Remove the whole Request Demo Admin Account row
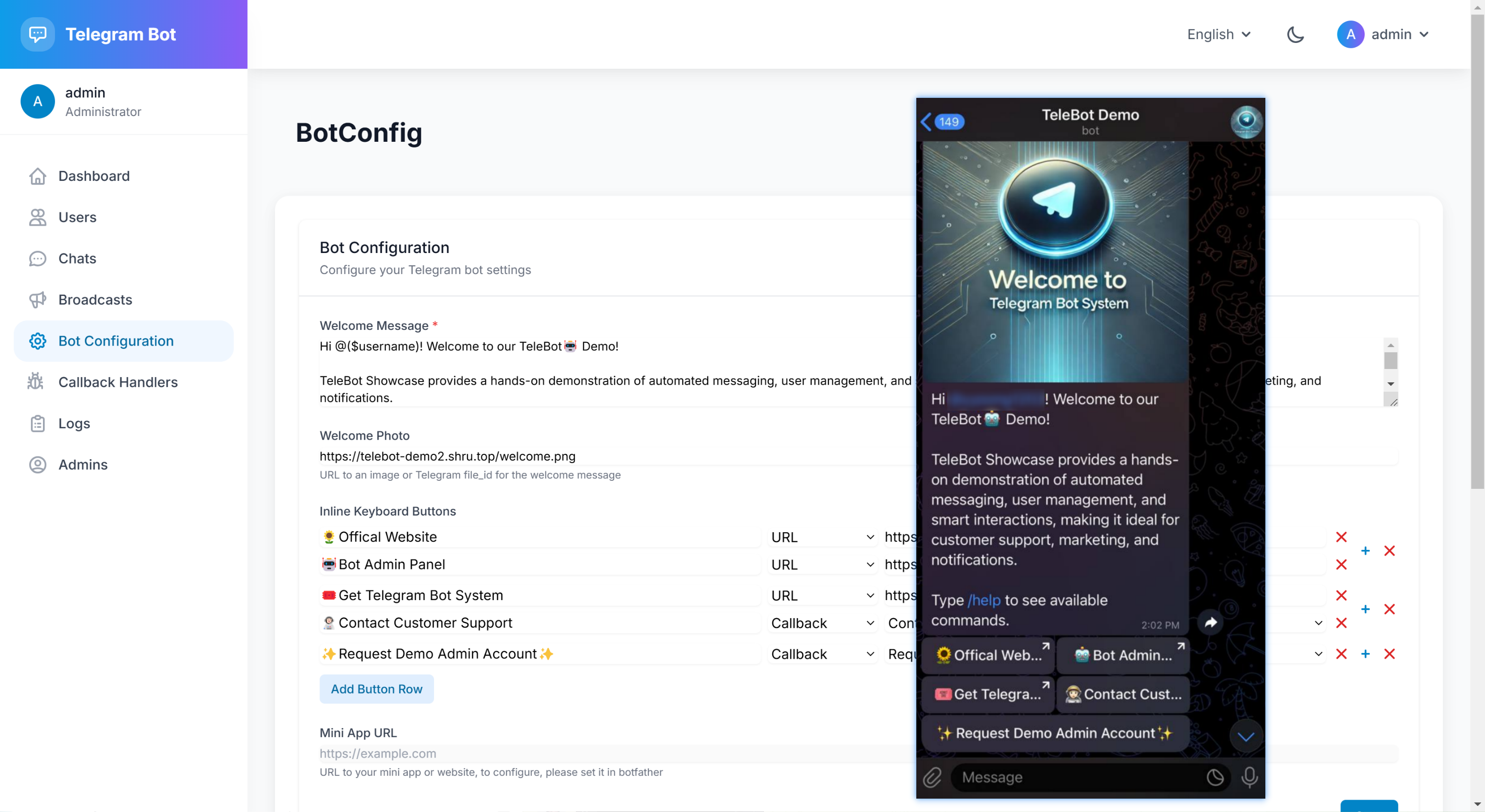 point(1389,654)
